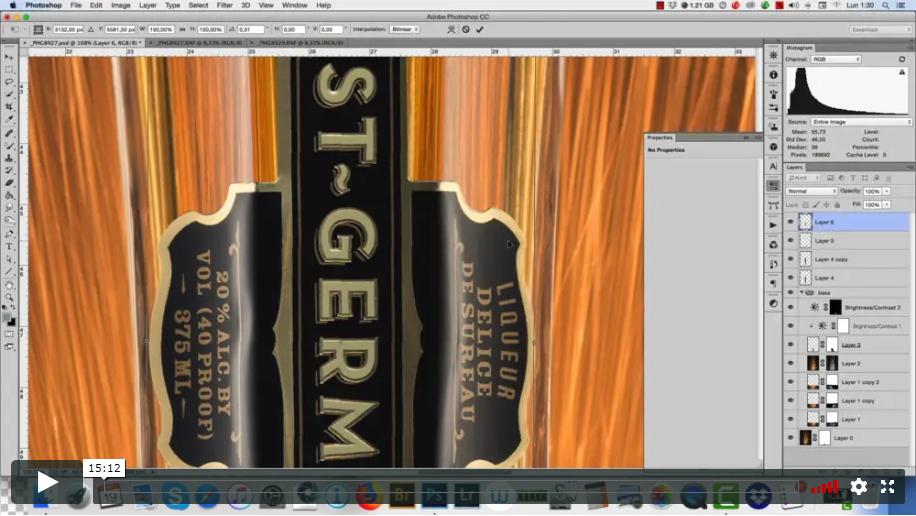Open the video player settings gear
Image resolution: width=916 pixels, height=516 pixels.
pos(858,486)
